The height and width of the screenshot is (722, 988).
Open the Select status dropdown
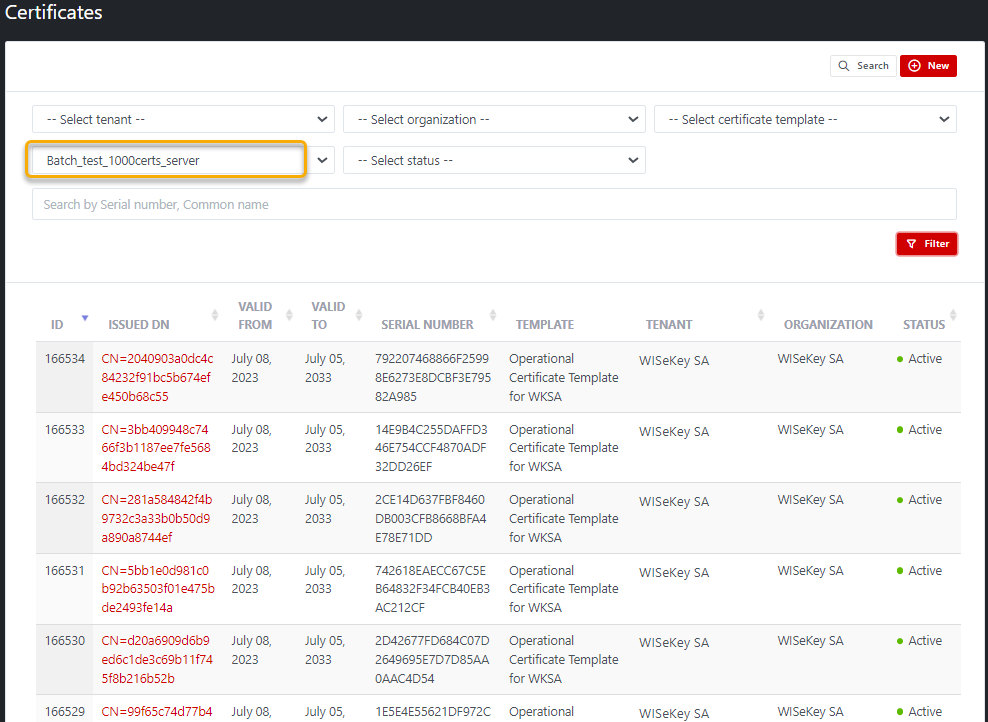[494, 160]
